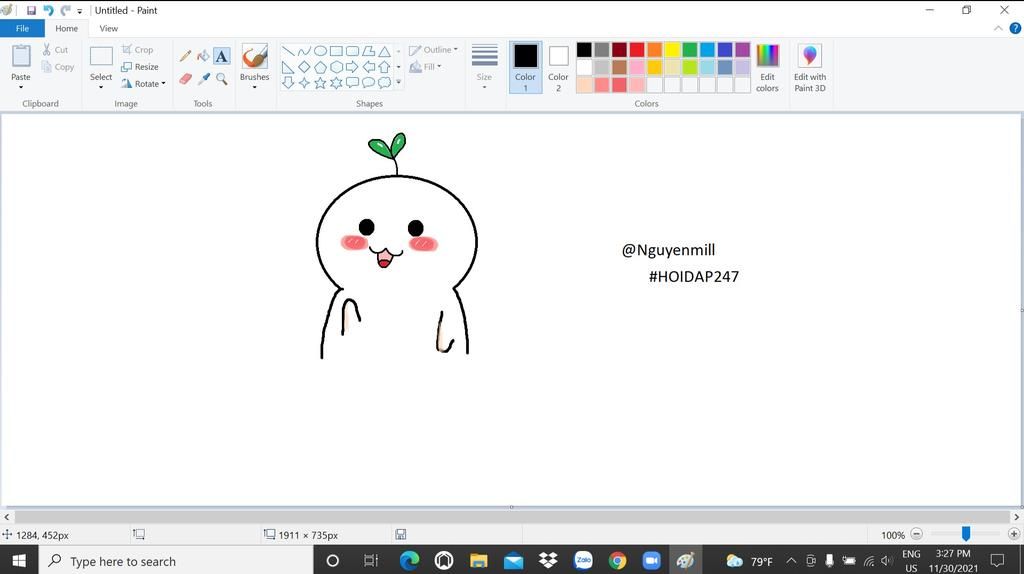Click the Resize button
The image size is (1024, 574).
(x=140, y=67)
